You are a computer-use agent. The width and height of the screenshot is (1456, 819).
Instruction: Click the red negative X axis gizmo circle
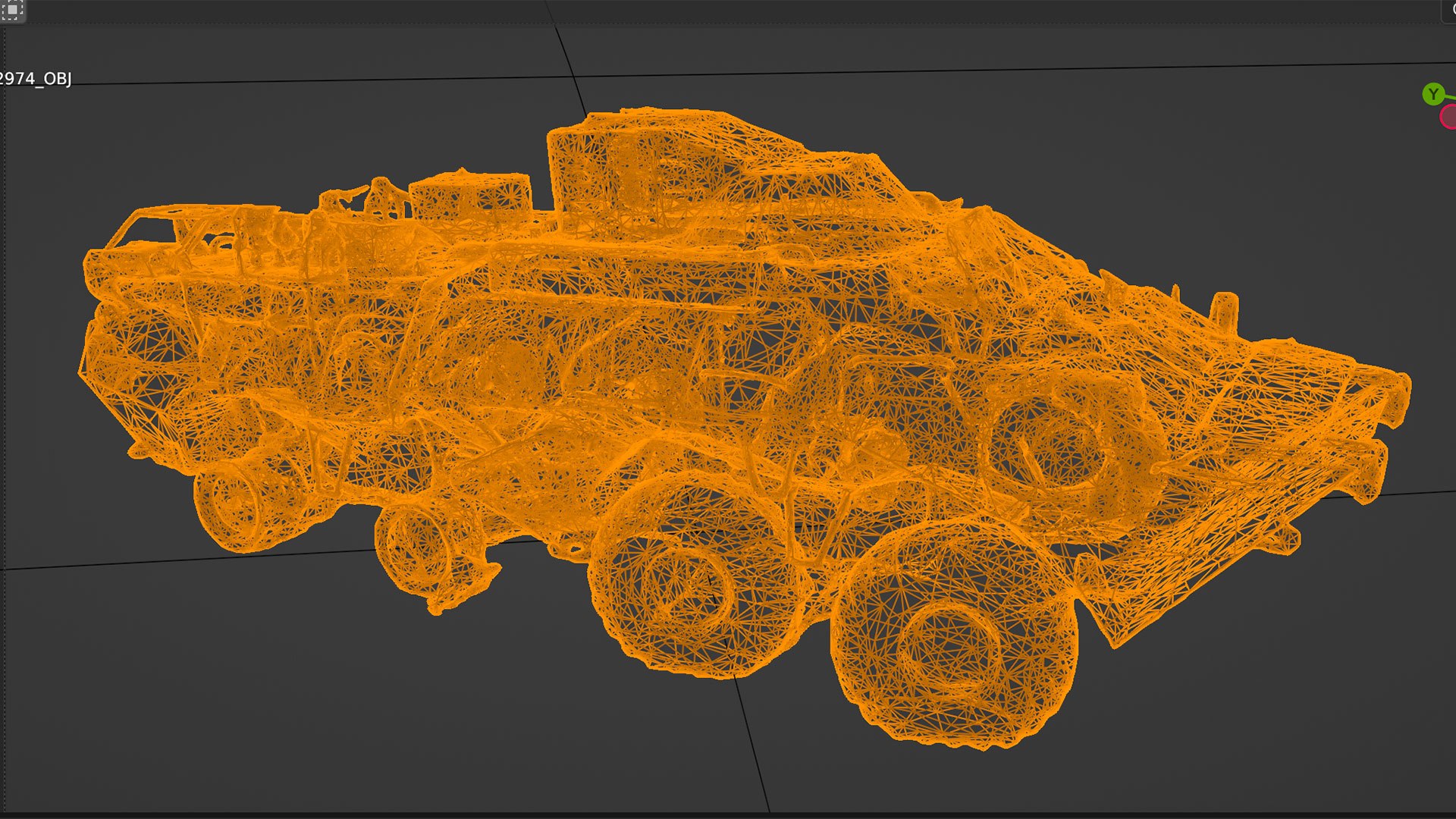pos(1449,117)
